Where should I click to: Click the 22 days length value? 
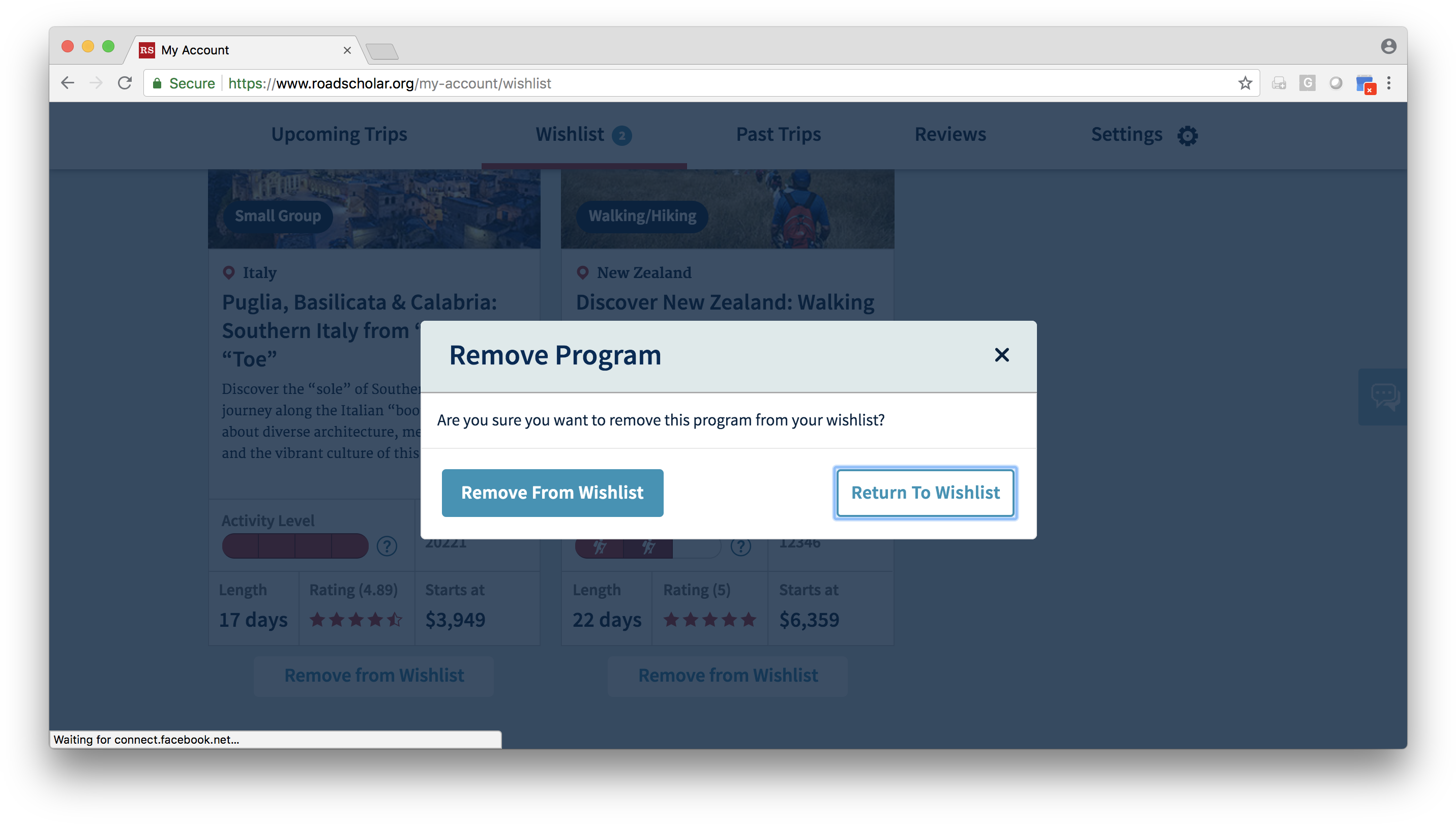click(x=607, y=620)
